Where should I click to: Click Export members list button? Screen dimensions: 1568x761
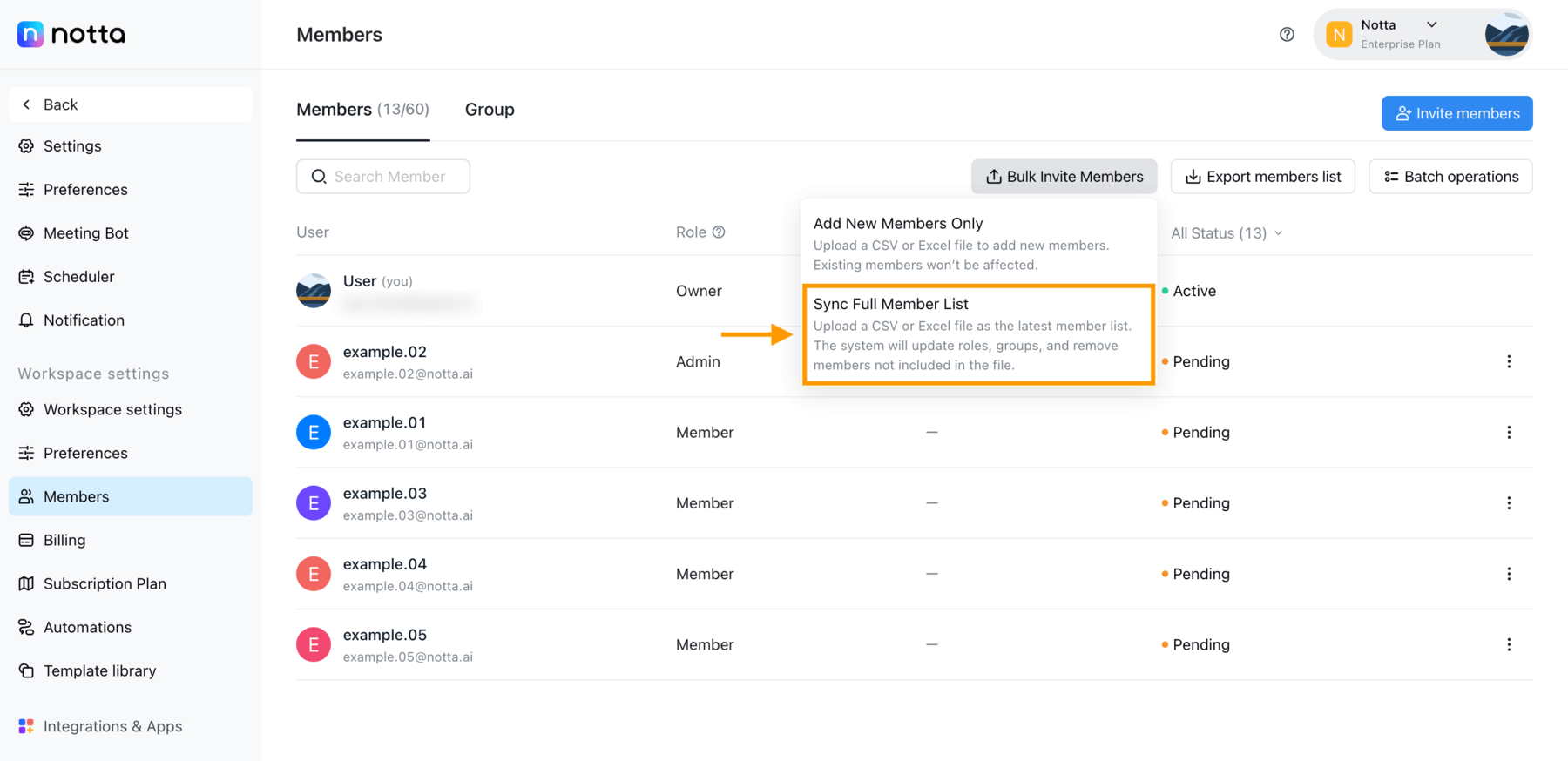tap(1262, 177)
